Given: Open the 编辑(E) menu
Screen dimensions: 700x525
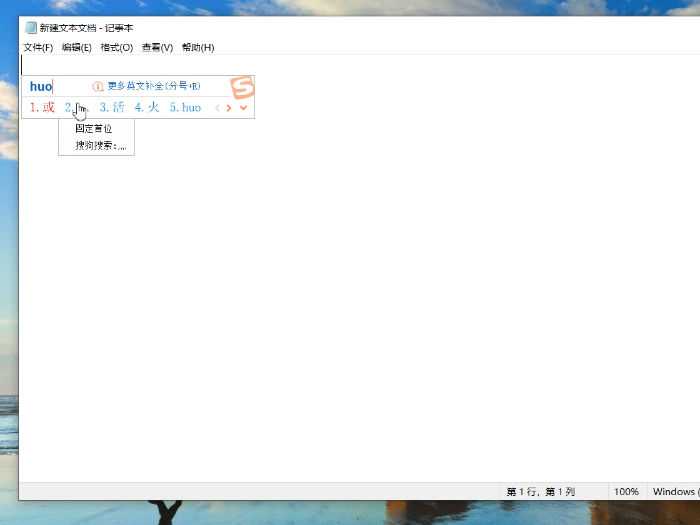Looking at the screenshot, I should (76, 47).
